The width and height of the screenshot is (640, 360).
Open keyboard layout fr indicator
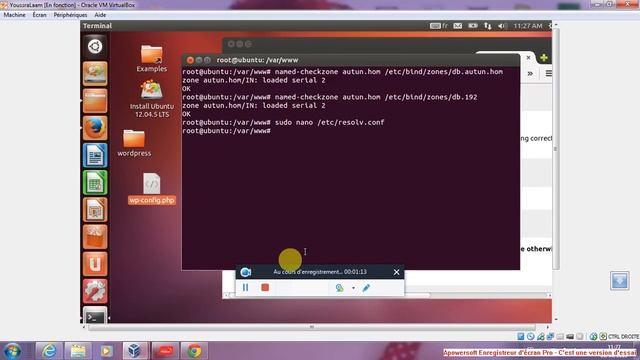pyautogui.click(x=439, y=26)
